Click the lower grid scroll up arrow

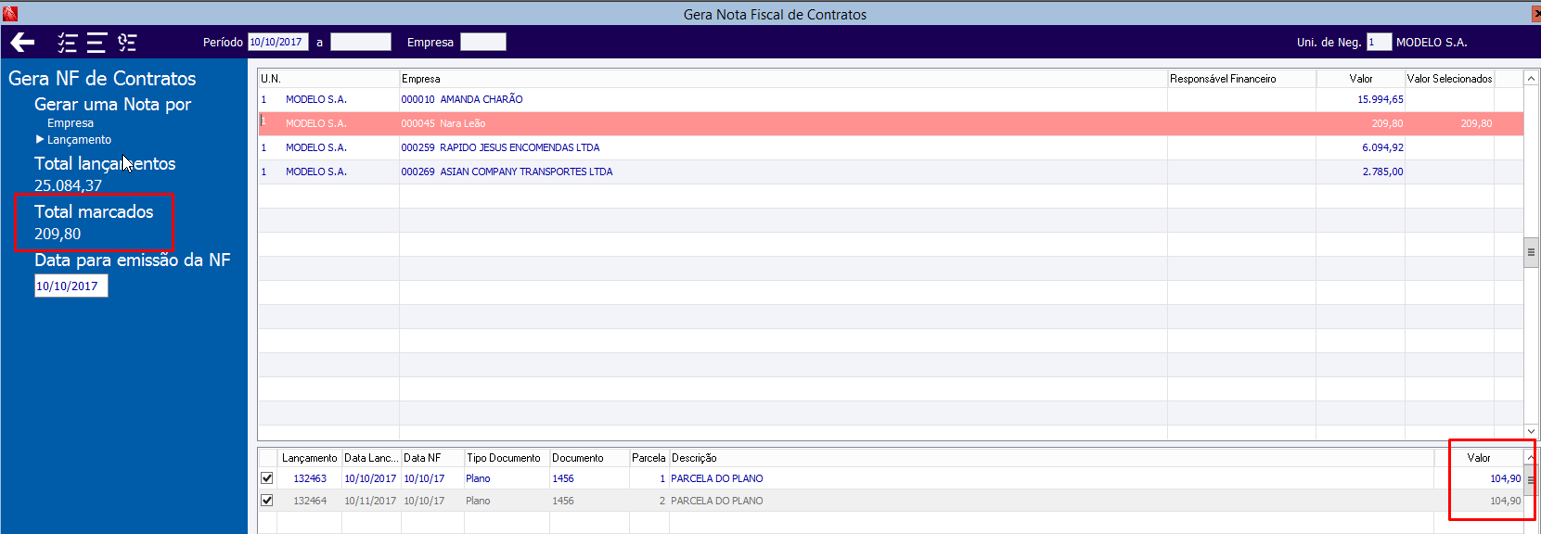click(1531, 457)
